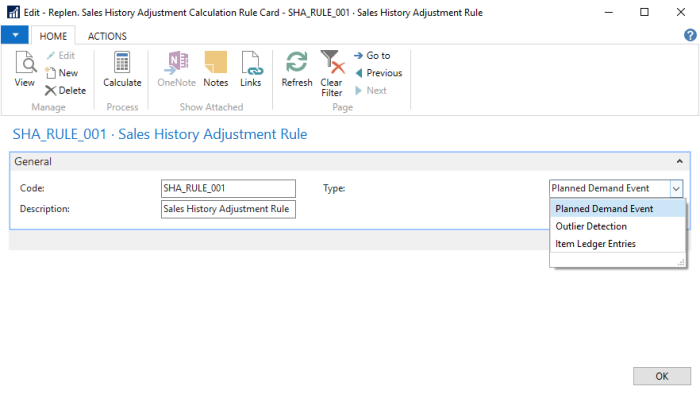Open the blue application menu dropdown
The width and height of the screenshot is (700, 394).
[x=15, y=35]
